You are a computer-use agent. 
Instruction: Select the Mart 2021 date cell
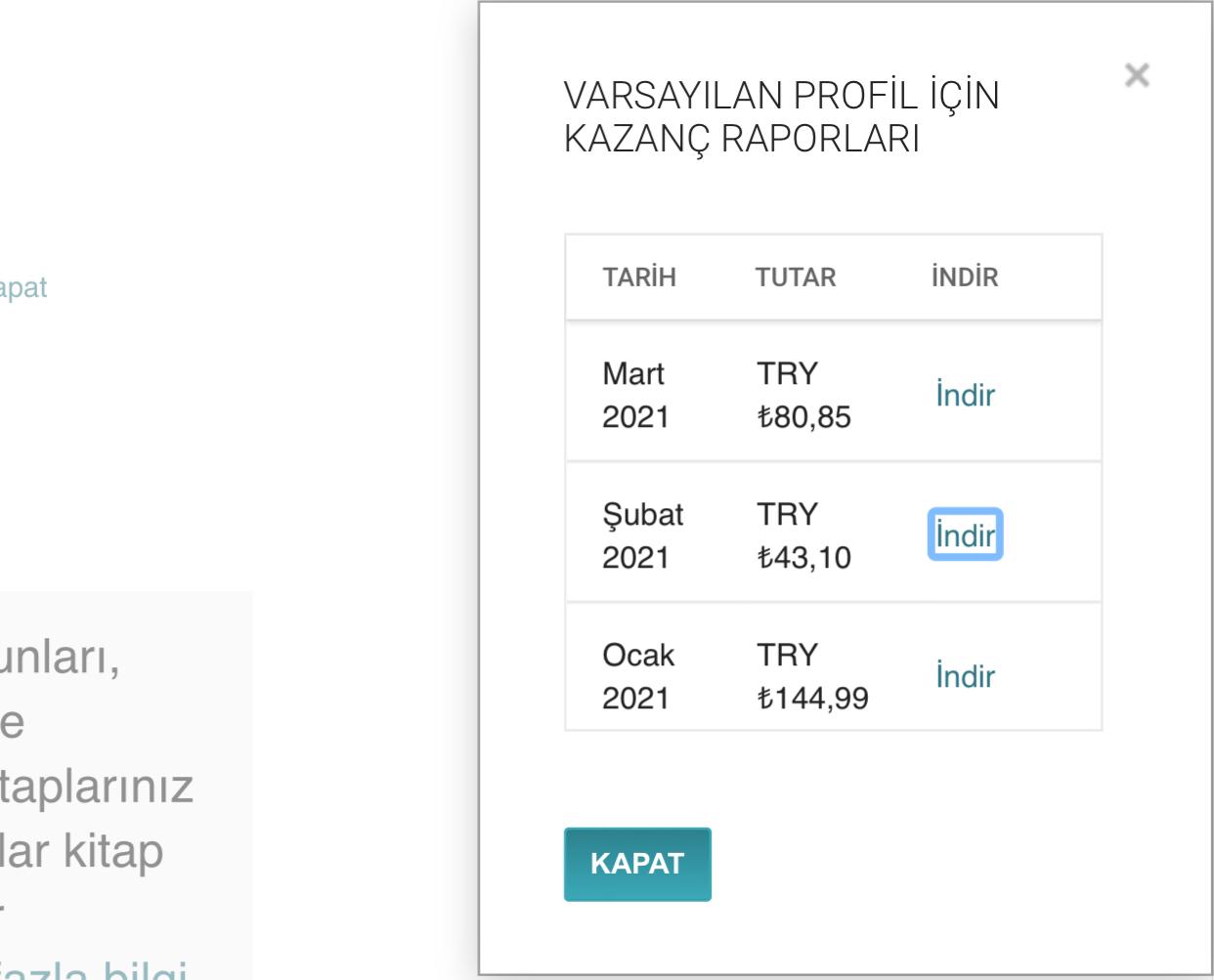(x=634, y=396)
